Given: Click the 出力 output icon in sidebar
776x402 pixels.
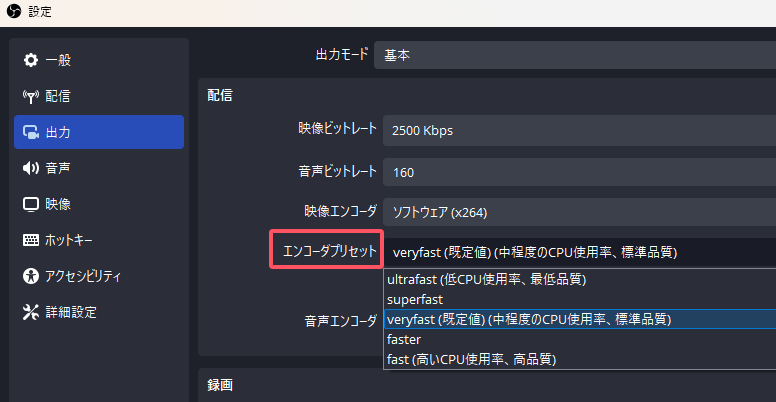Looking at the screenshot, I should click(30, 132).
